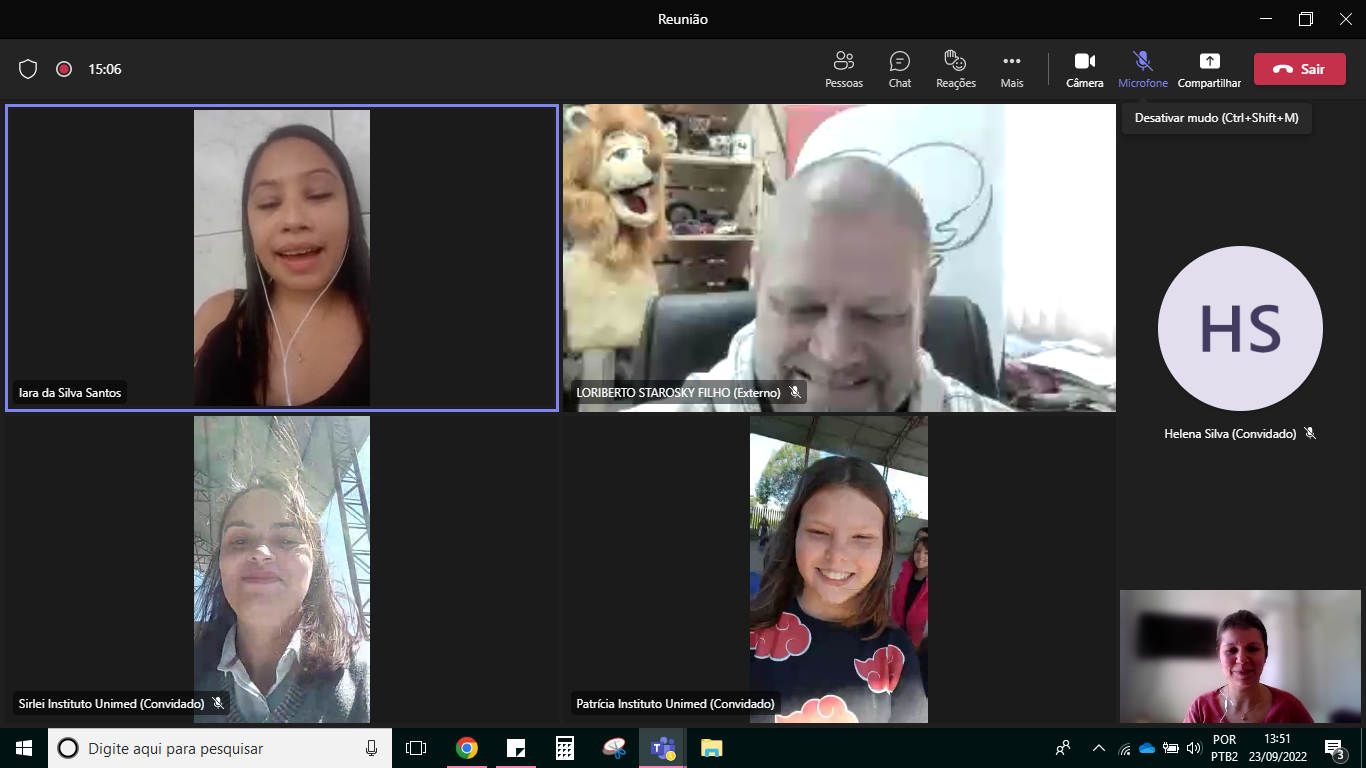Image resolution: width=1366 pixels, height=768 pixels.
Task: Click the shield security icon
Action: pyautogui.click(x=28, y=69)
